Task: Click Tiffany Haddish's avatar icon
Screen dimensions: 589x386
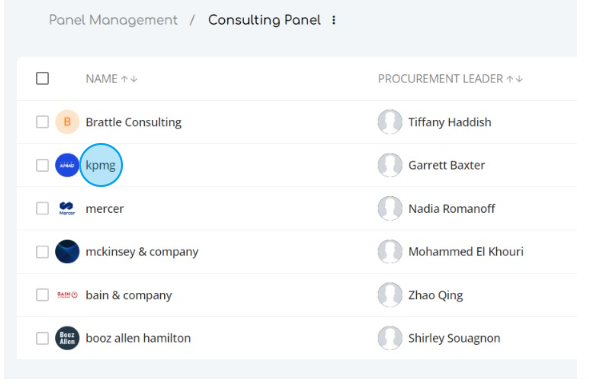Action: (390, 122)
